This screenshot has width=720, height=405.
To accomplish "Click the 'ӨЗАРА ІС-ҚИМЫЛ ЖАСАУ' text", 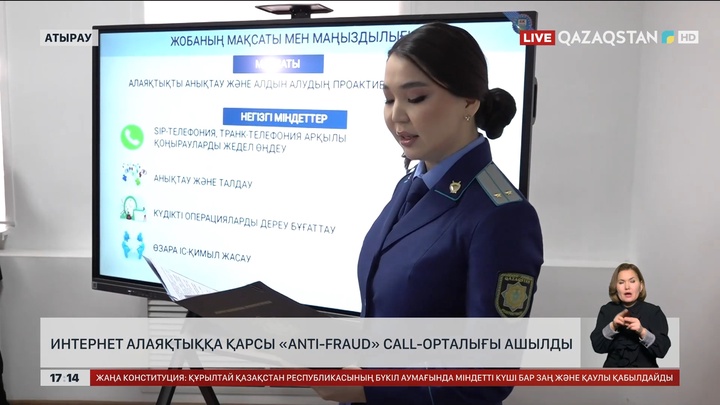I will pos(202,253).
